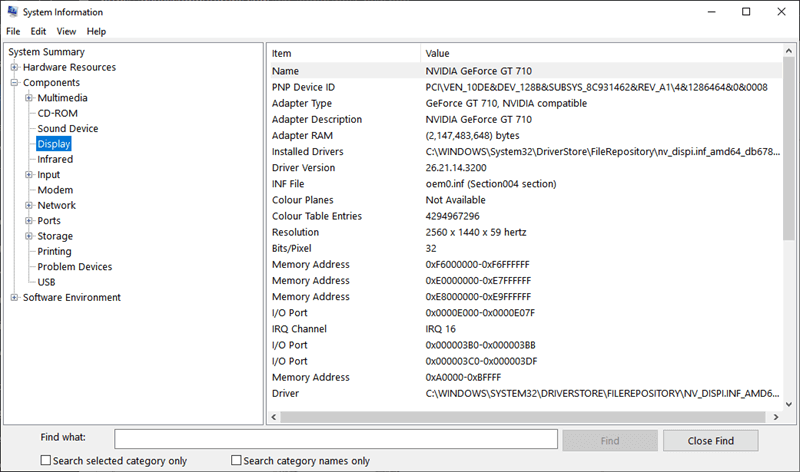The height and width of the screenshot is (472, 800).
Task: Select the Adapter Type row
Action: coord(524,103)
